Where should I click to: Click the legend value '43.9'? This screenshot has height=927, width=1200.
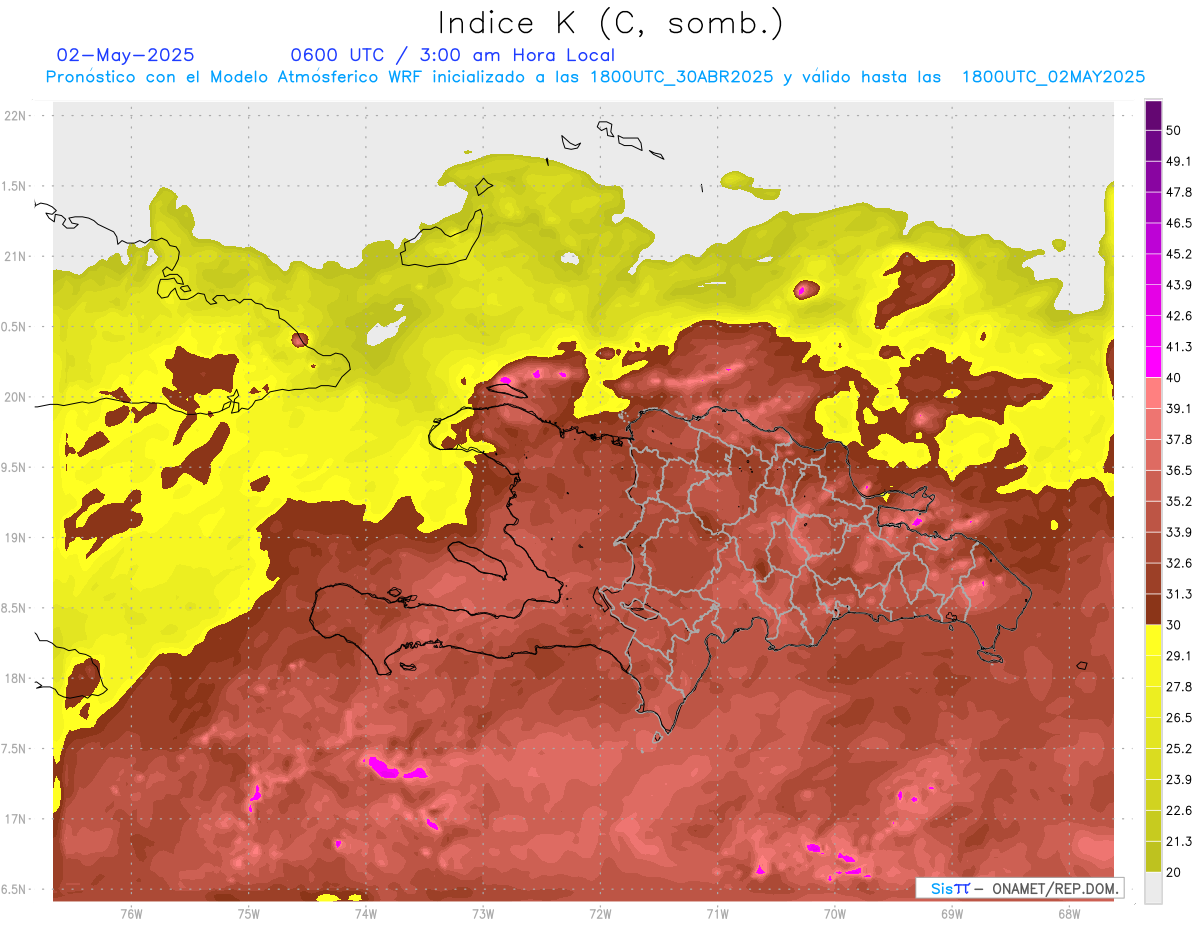tap(1179, 285)
